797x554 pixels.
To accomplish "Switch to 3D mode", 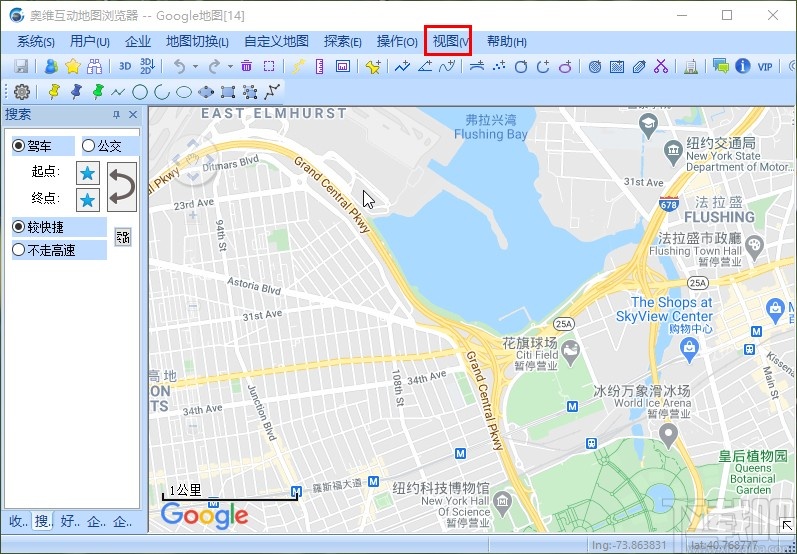I will click(125, 66).
